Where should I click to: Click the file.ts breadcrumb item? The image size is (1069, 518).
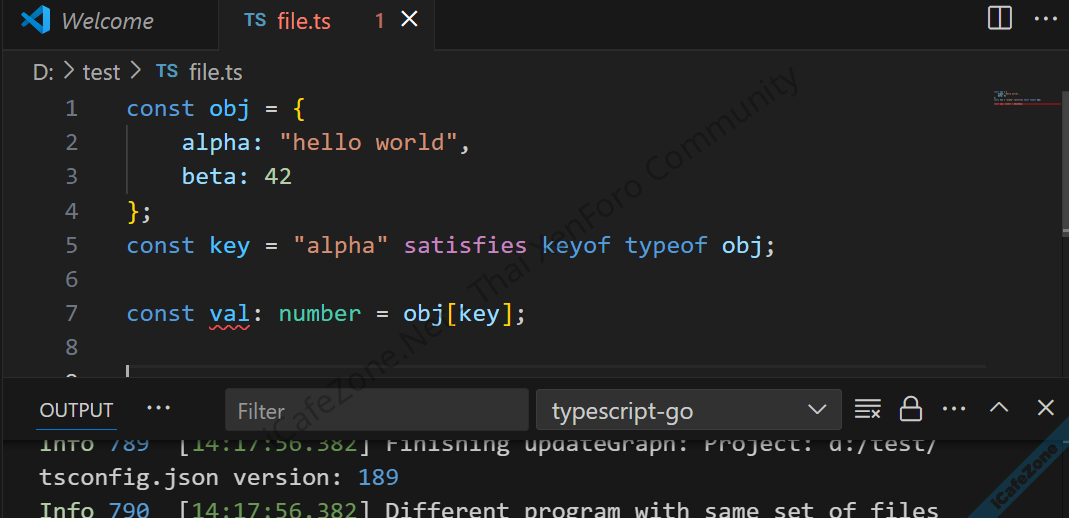click(x=216, y=72)
